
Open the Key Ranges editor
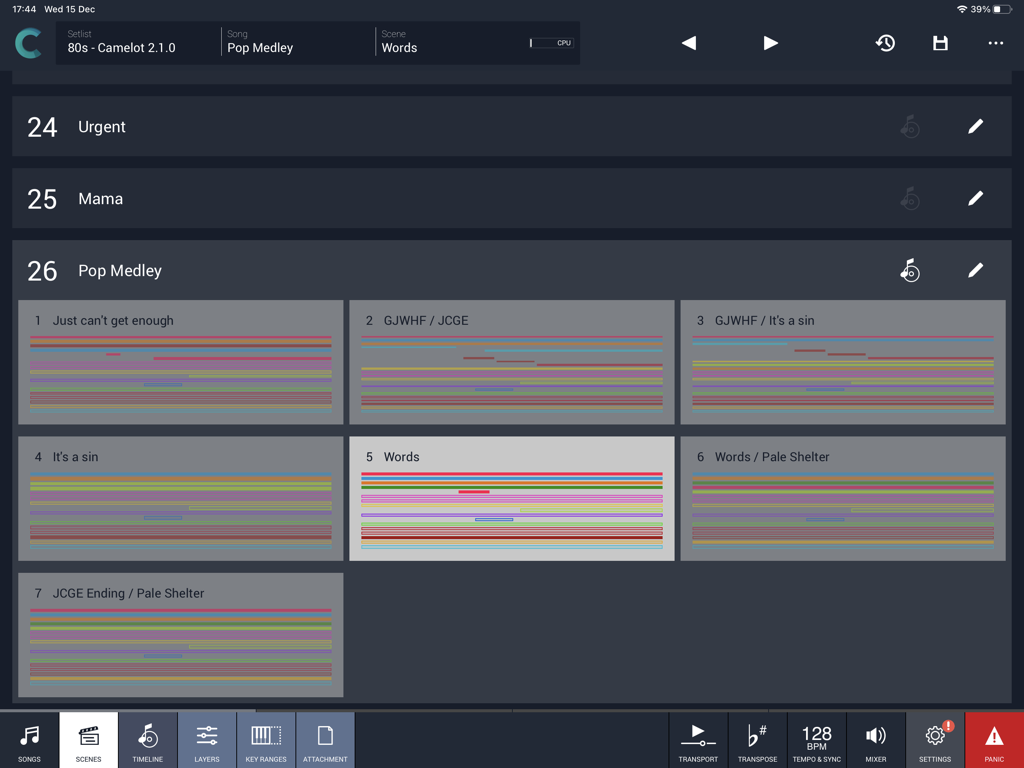click(265, 739)
